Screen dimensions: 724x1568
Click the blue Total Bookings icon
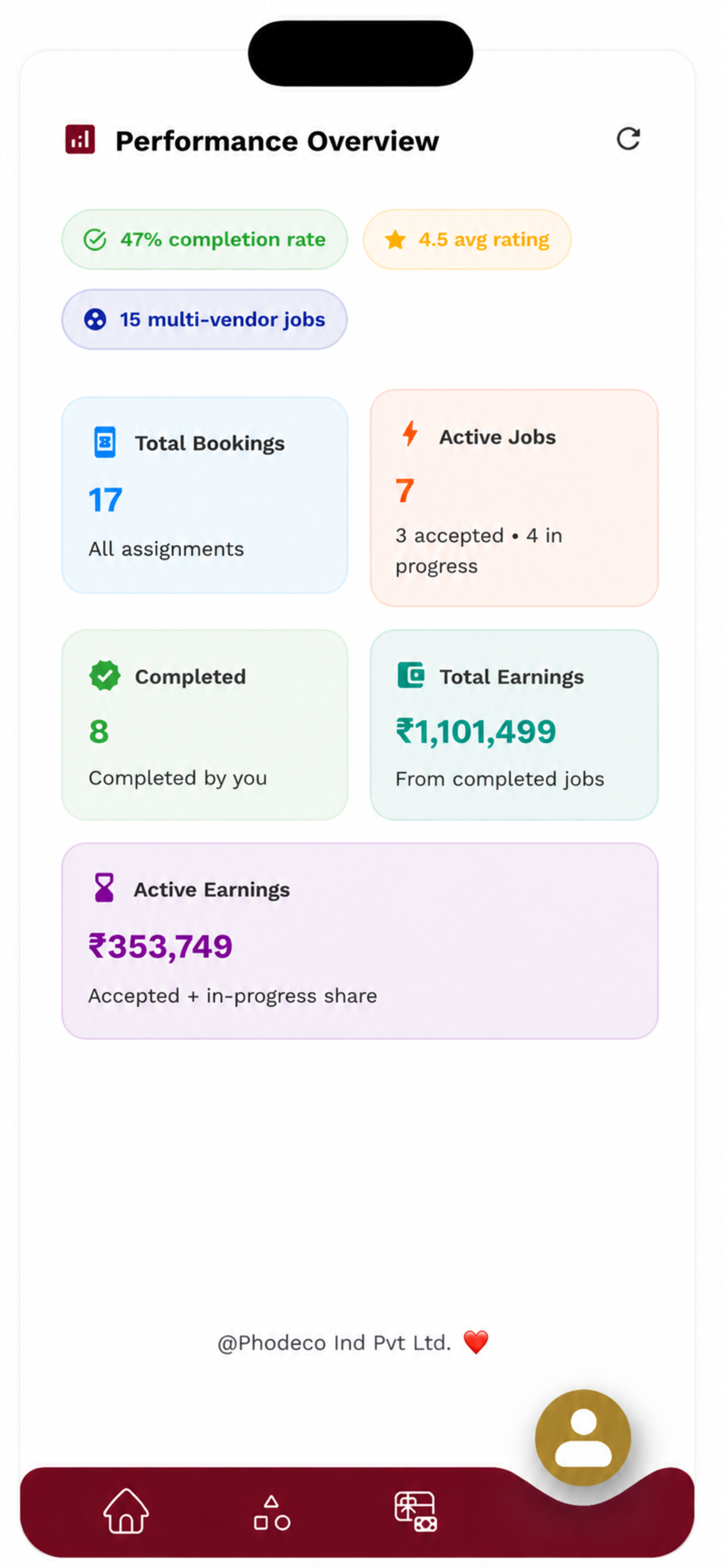105,442
